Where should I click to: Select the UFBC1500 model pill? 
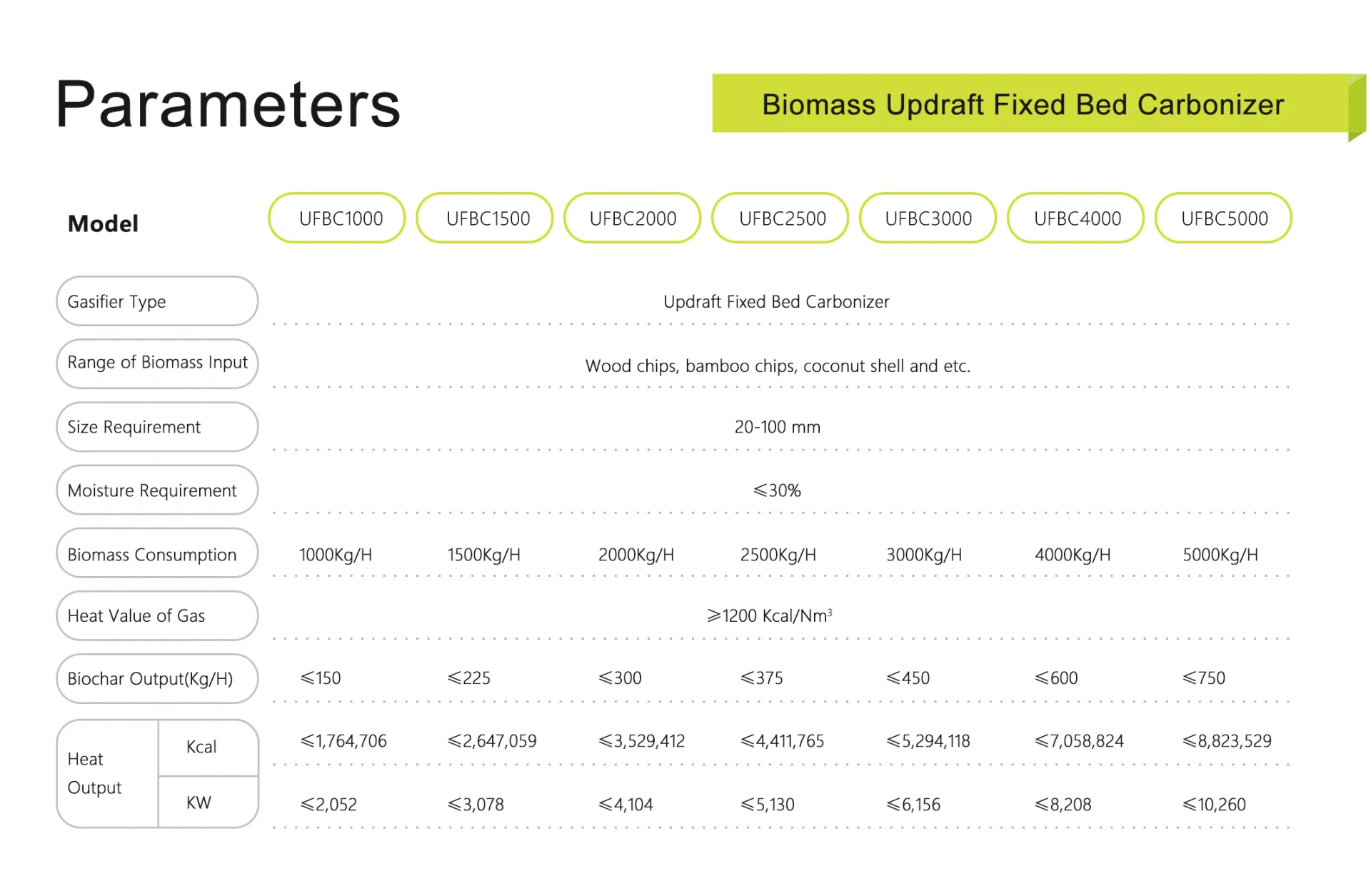coord(485,218)
